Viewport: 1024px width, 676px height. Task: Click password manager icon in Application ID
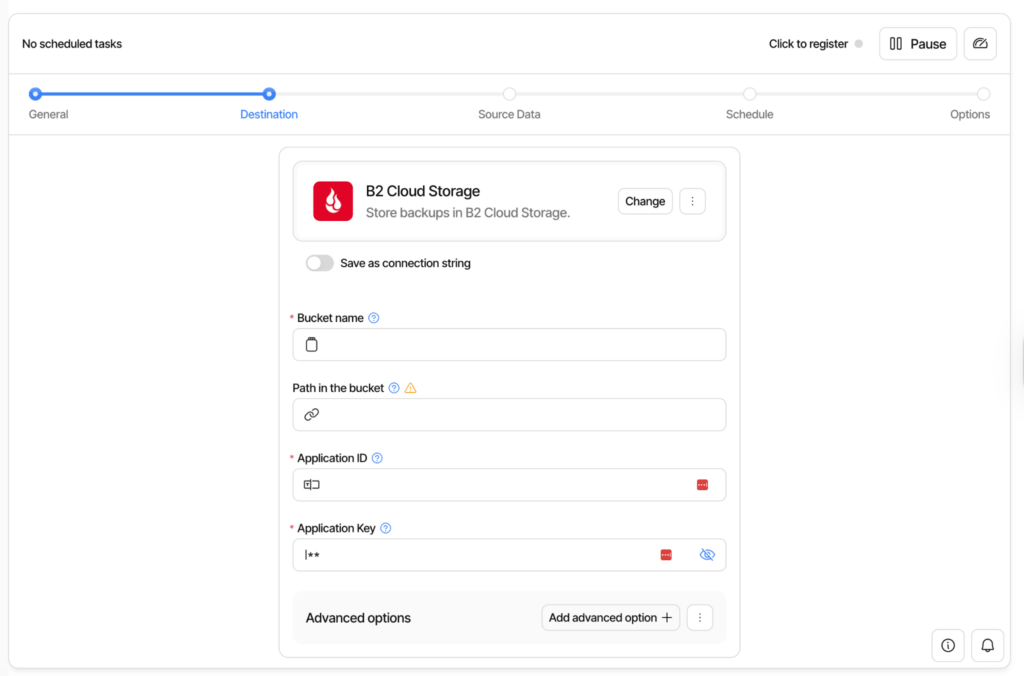(x=702, y=485)
